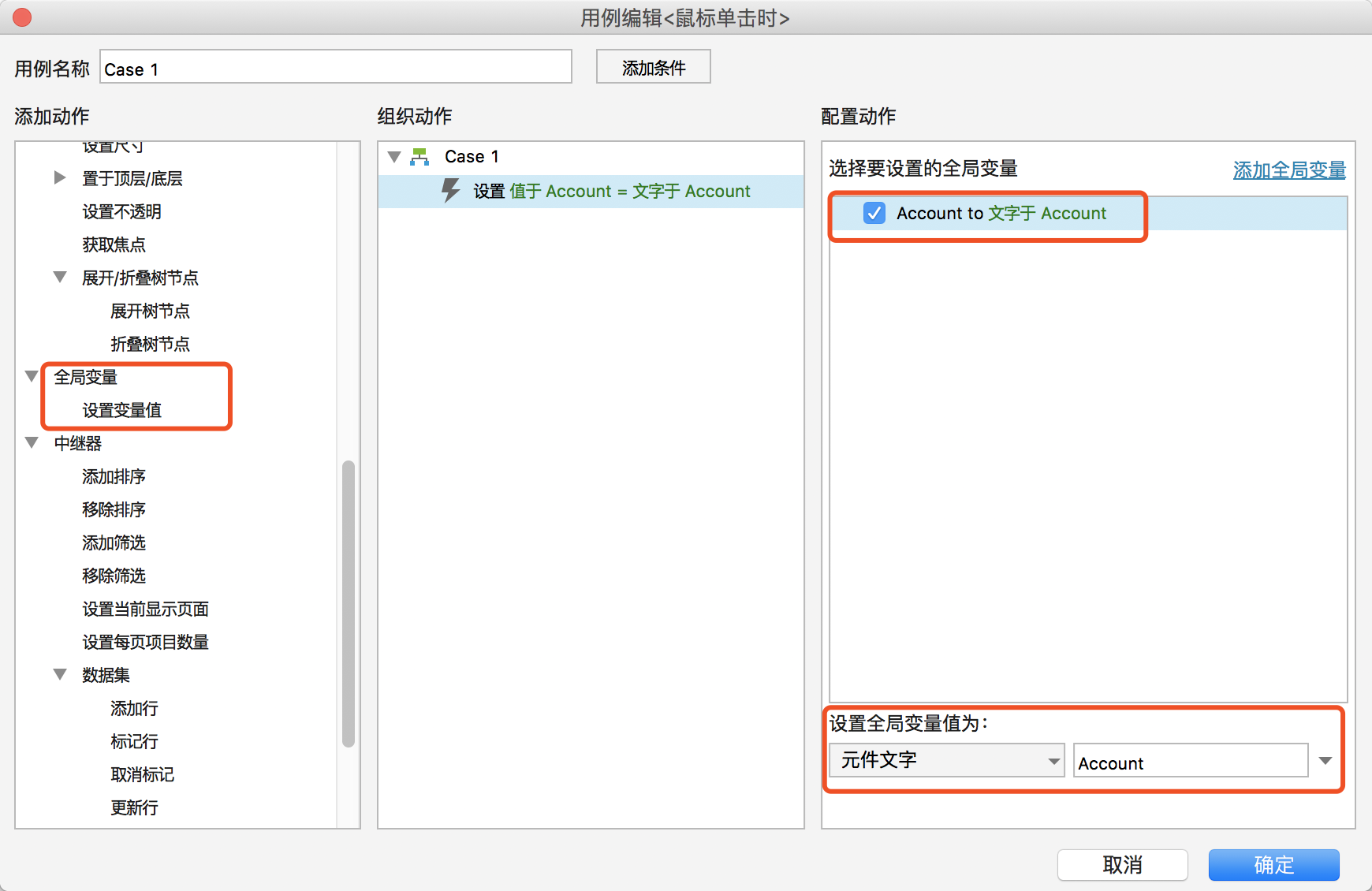Image resolution: width=1372 pixels, height=891 pixels.
Task: Collapse the 中继器 group
Action: click(32, 443)
